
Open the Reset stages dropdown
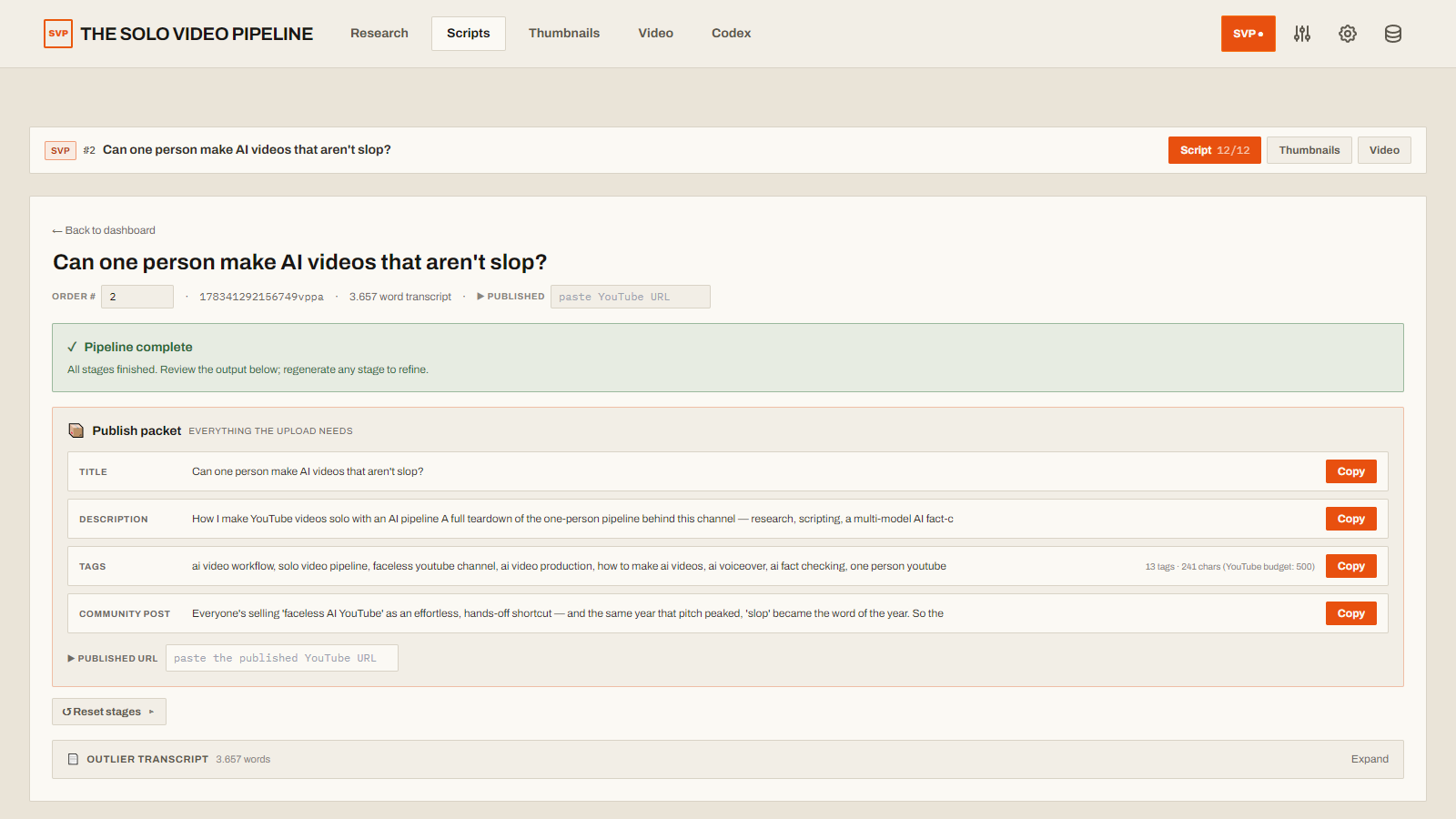109,712
